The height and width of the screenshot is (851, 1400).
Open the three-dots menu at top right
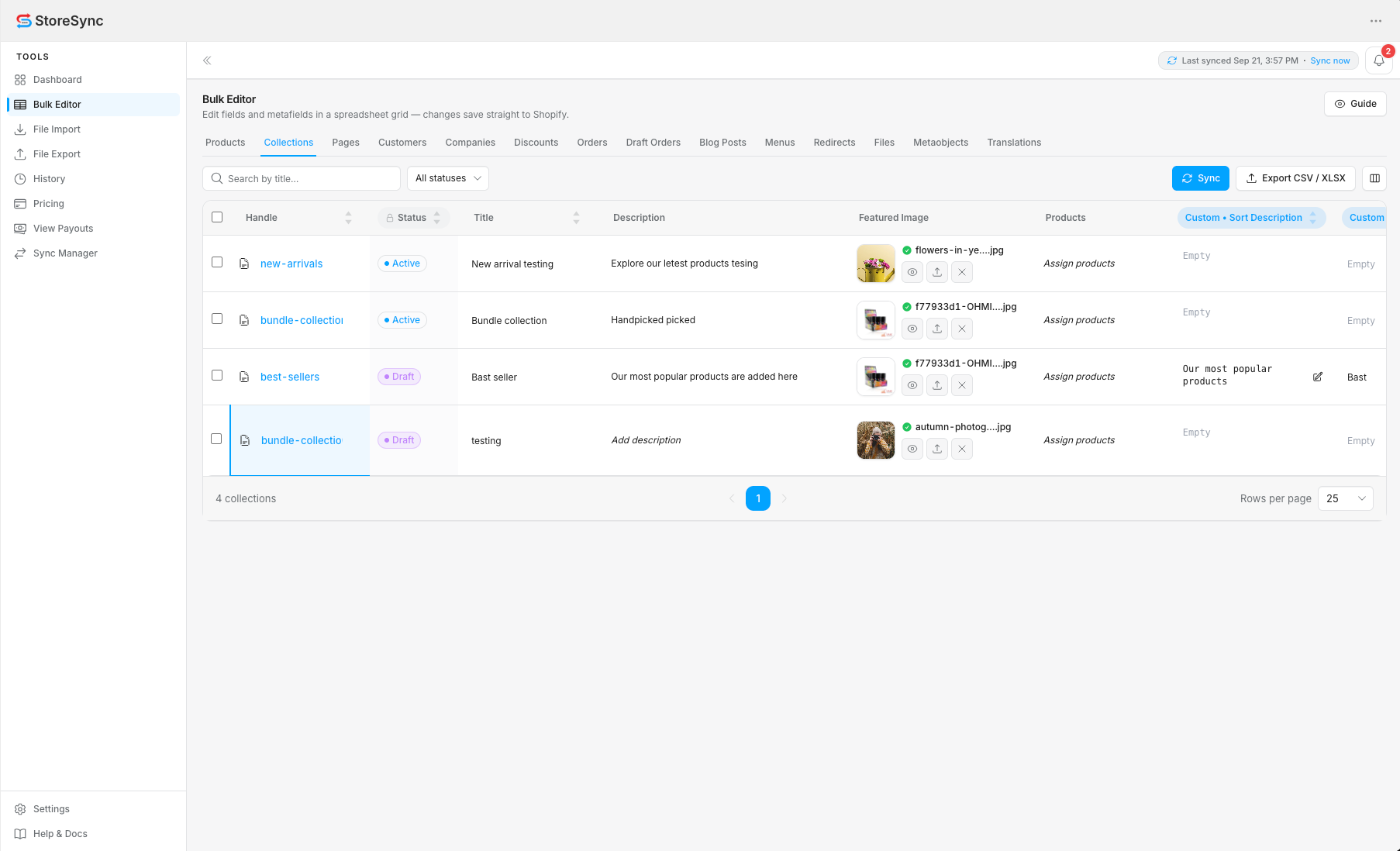tap(1376, 21)
